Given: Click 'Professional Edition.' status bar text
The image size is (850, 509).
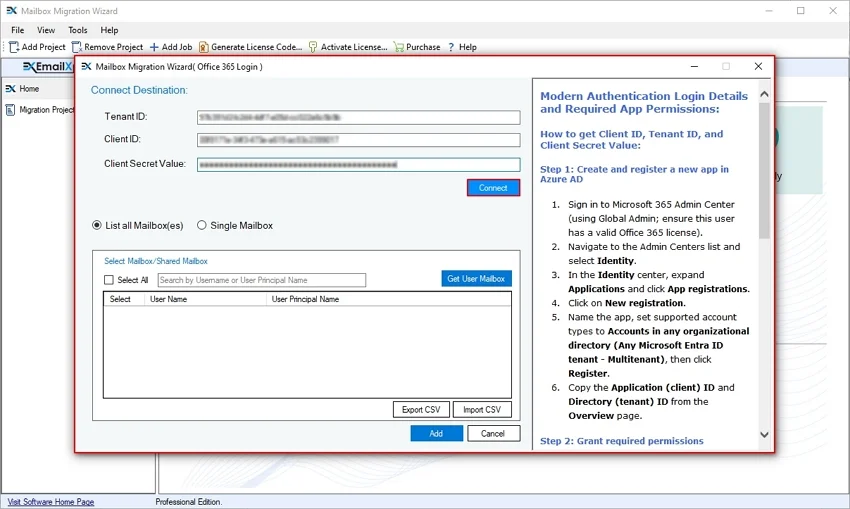Looking at the screenshot, I should 189,502.
